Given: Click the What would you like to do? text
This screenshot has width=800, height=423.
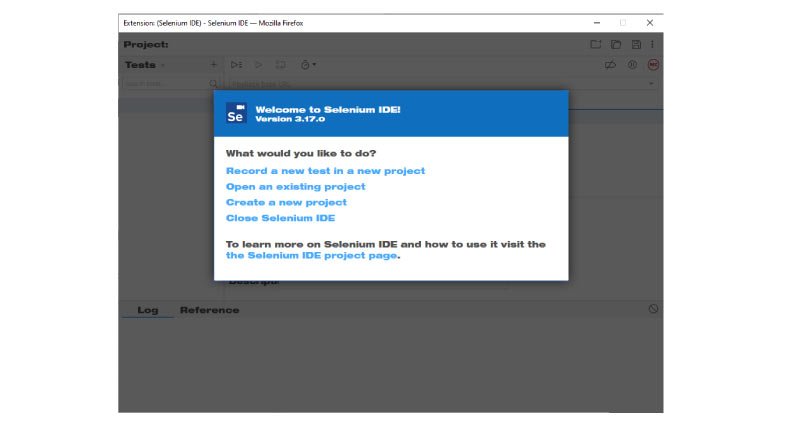Looking at the screenshot, I should (x=301, y=153).
